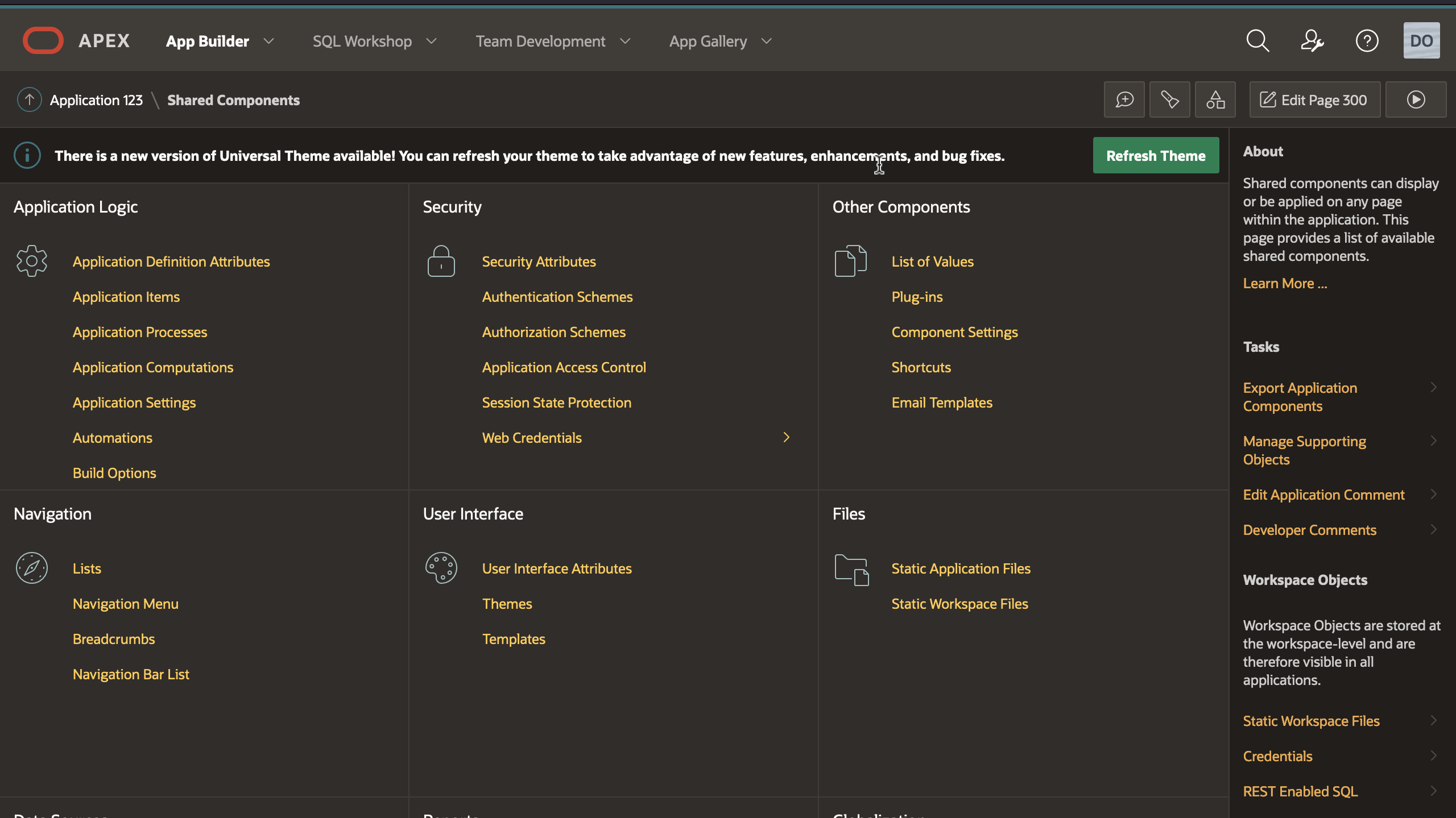Click the Edit Page 300 button

point(1314,100)
